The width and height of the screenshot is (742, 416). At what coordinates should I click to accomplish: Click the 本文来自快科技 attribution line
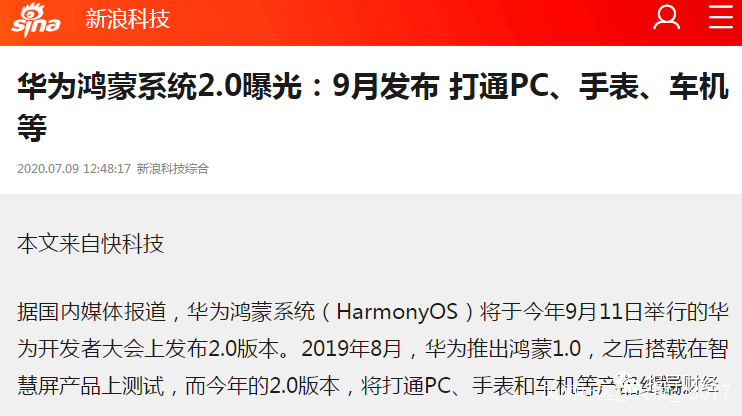[90, 244]
